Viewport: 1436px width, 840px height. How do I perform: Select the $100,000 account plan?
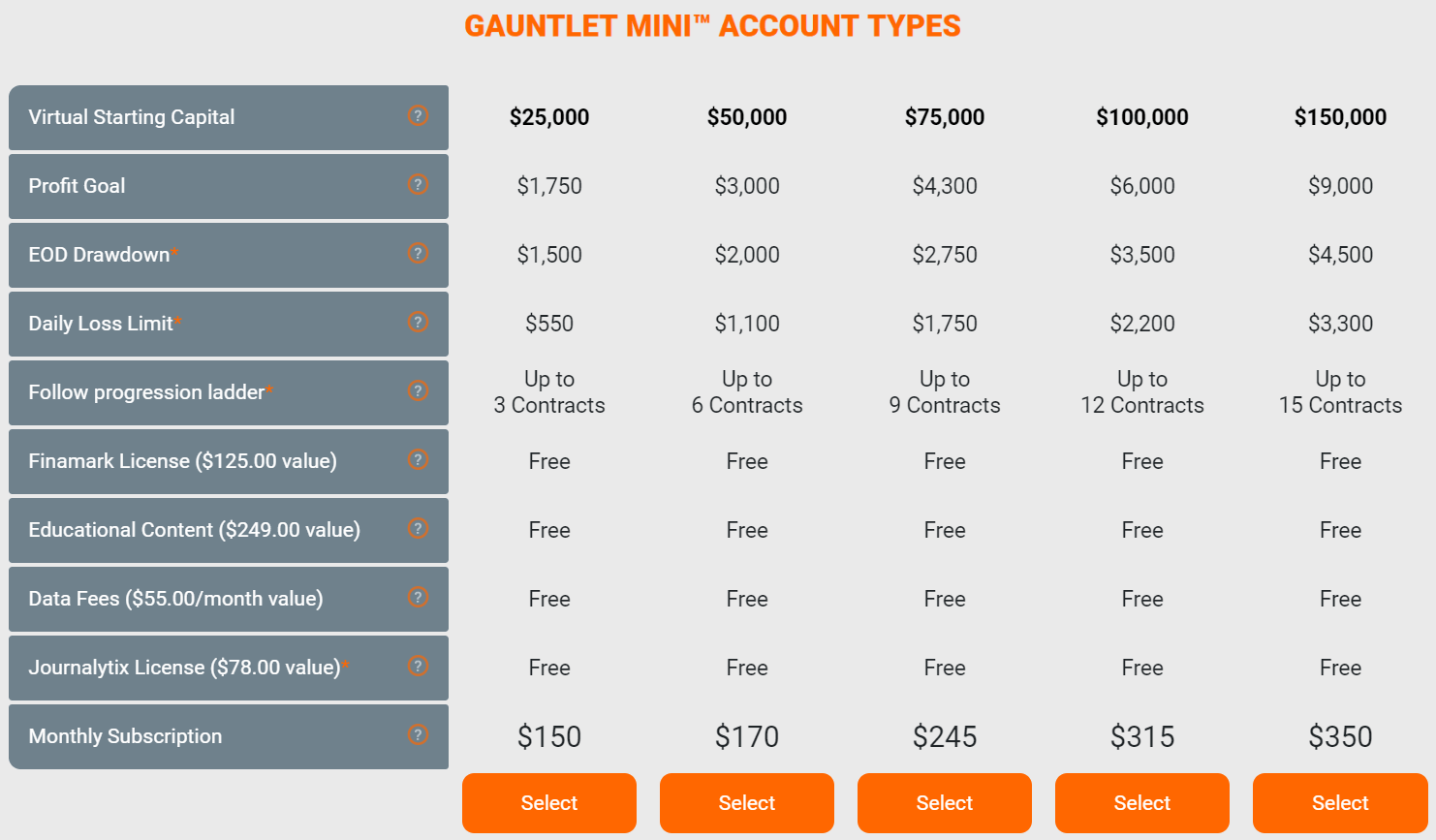pos(1142,803)
